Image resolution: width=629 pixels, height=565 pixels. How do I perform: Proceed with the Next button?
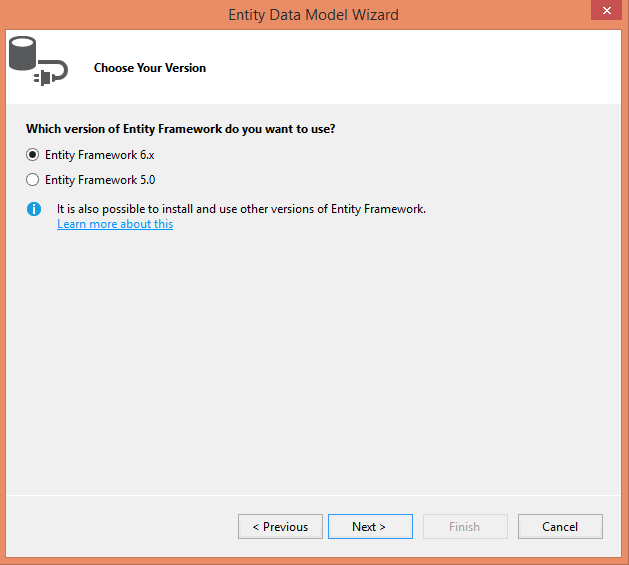(x=369, y=526)
